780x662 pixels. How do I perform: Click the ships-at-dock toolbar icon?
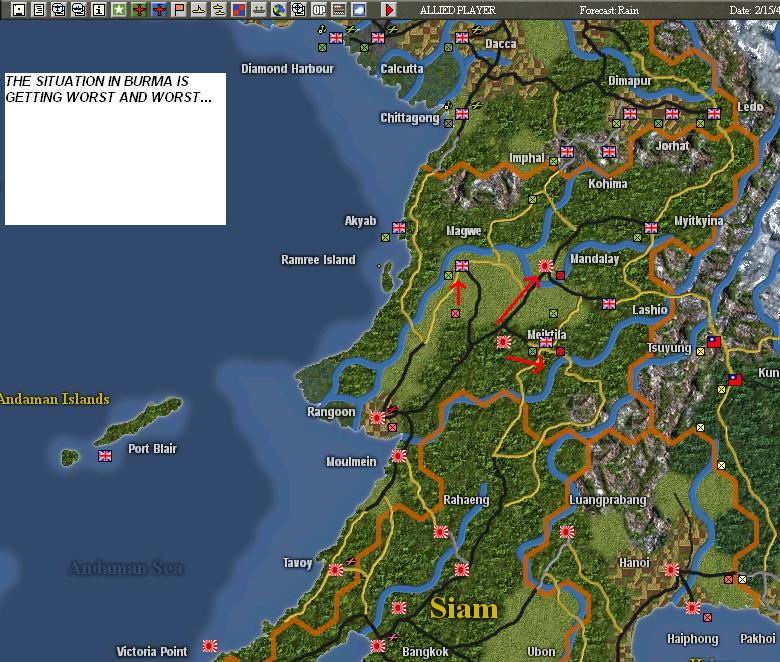point(259,9)
